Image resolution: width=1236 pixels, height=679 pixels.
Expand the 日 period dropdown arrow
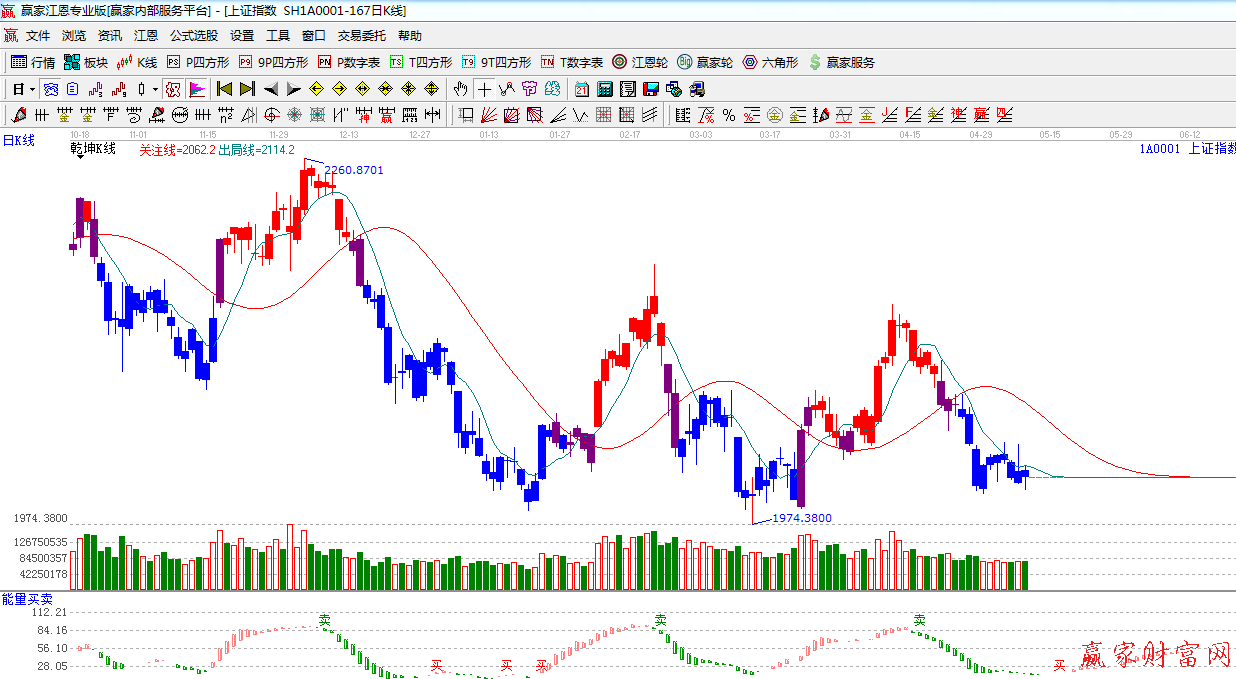click(x=32, y=89)
